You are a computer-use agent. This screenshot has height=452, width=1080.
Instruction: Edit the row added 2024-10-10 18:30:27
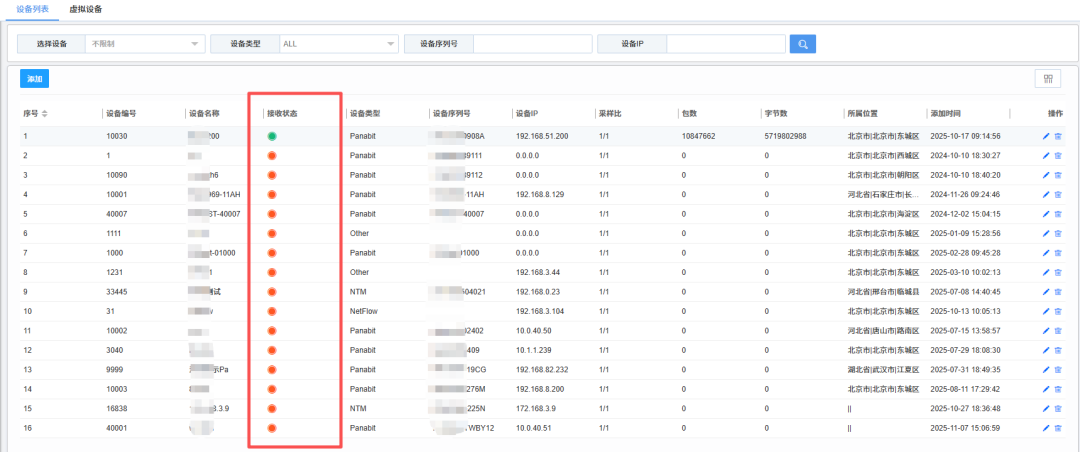[1046, 156]
